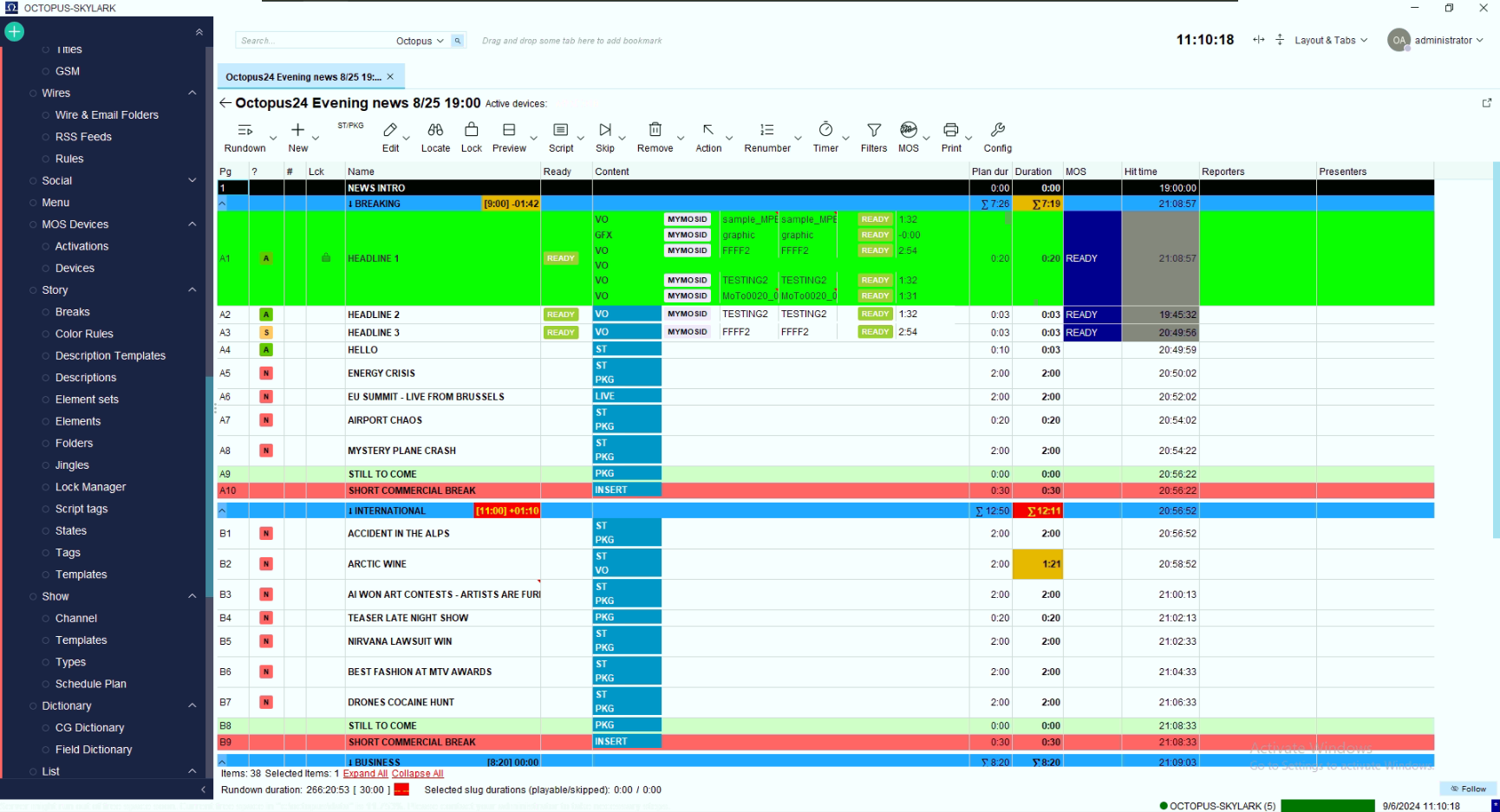Open the Script toolbar icon
This screenshot has height=812, width=1500.
point(561,130)
